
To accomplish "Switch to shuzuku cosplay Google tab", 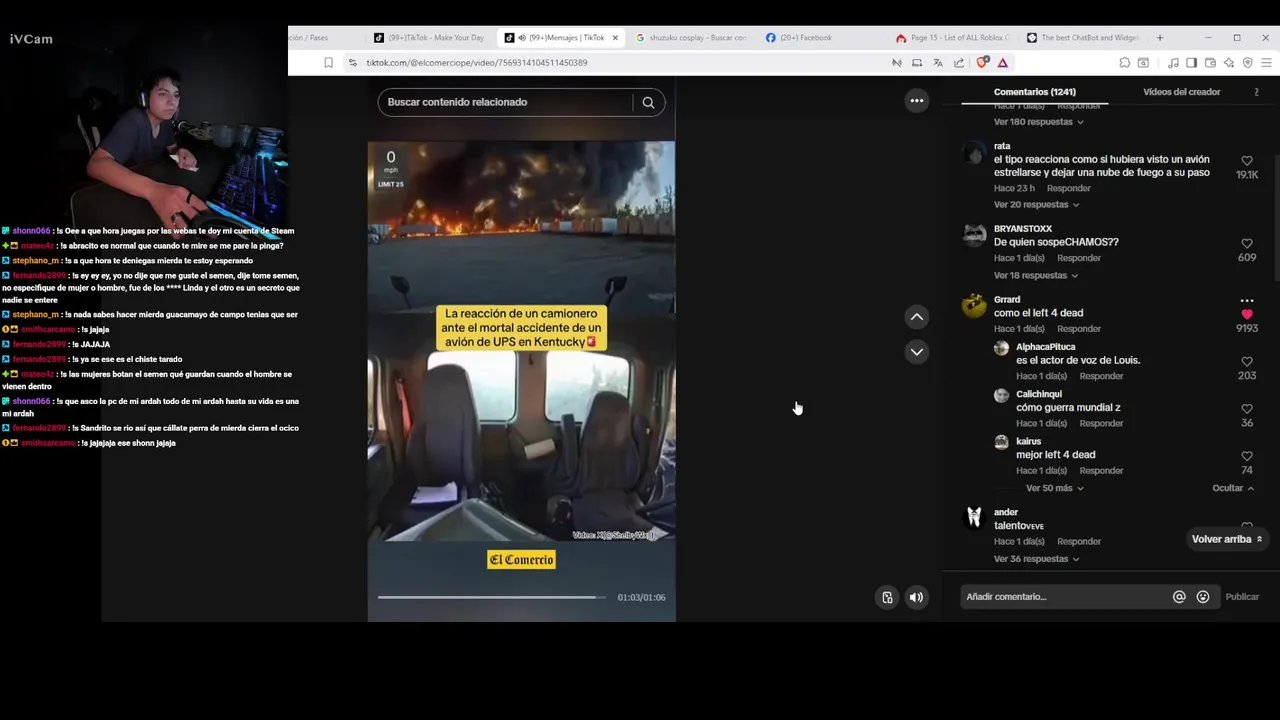I will [692, 38].
